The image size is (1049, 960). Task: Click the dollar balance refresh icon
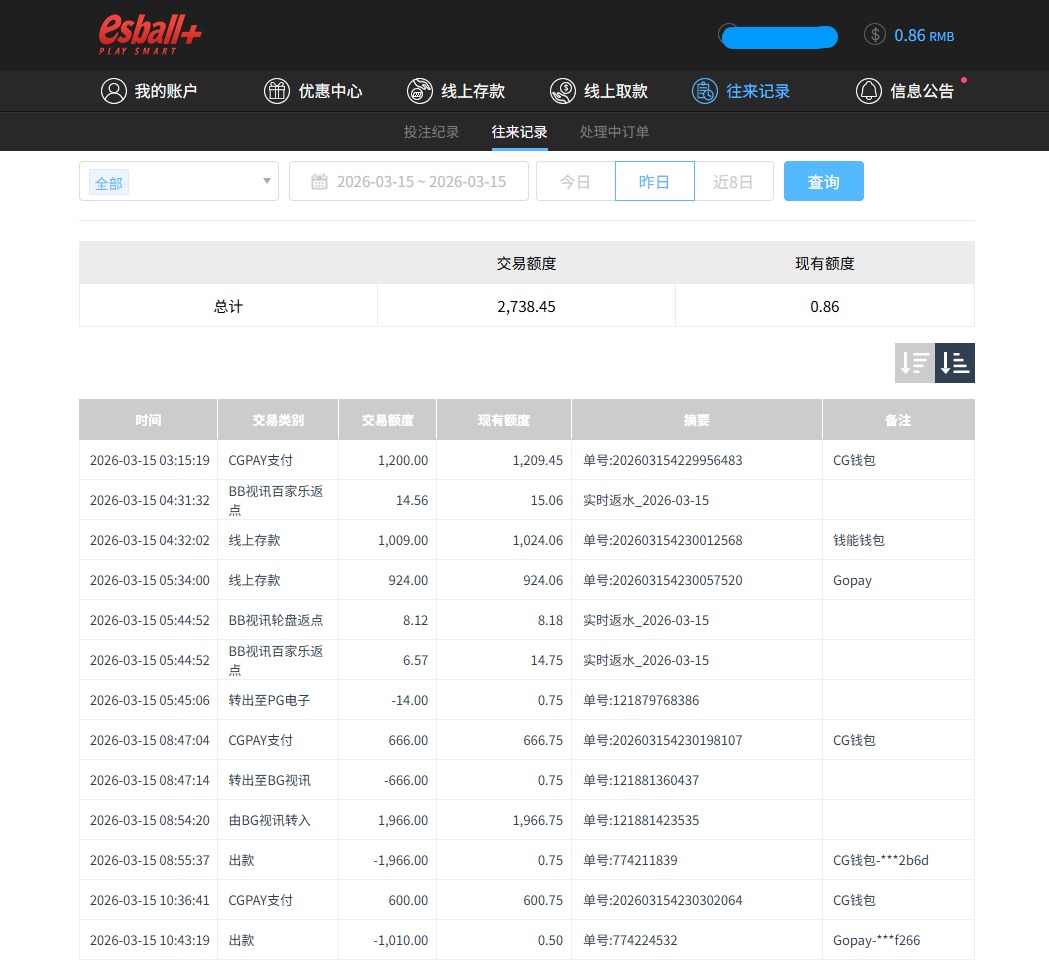[x=874, y=36]
